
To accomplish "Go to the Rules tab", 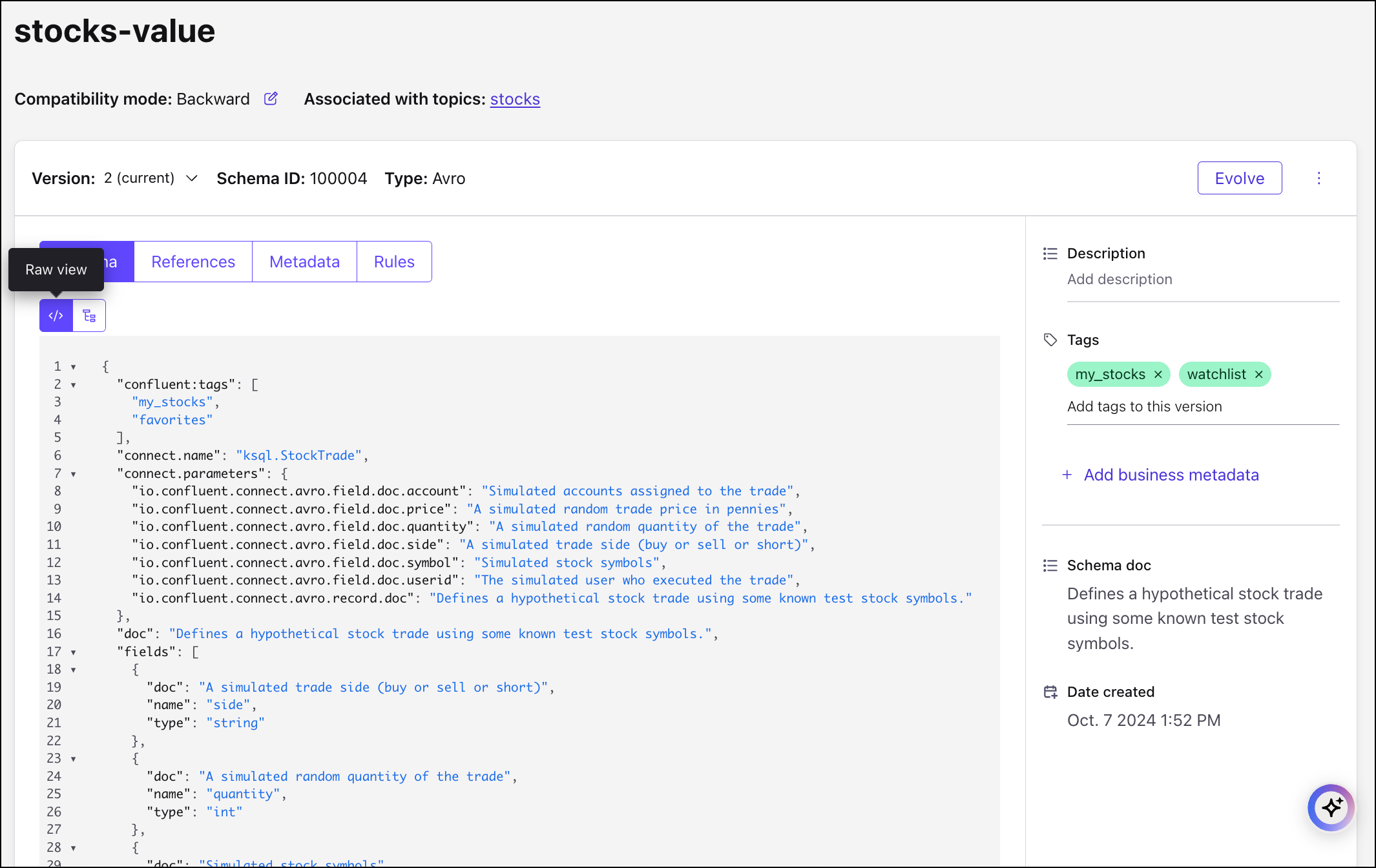I will pyautogui.click(x=394, y=262).
